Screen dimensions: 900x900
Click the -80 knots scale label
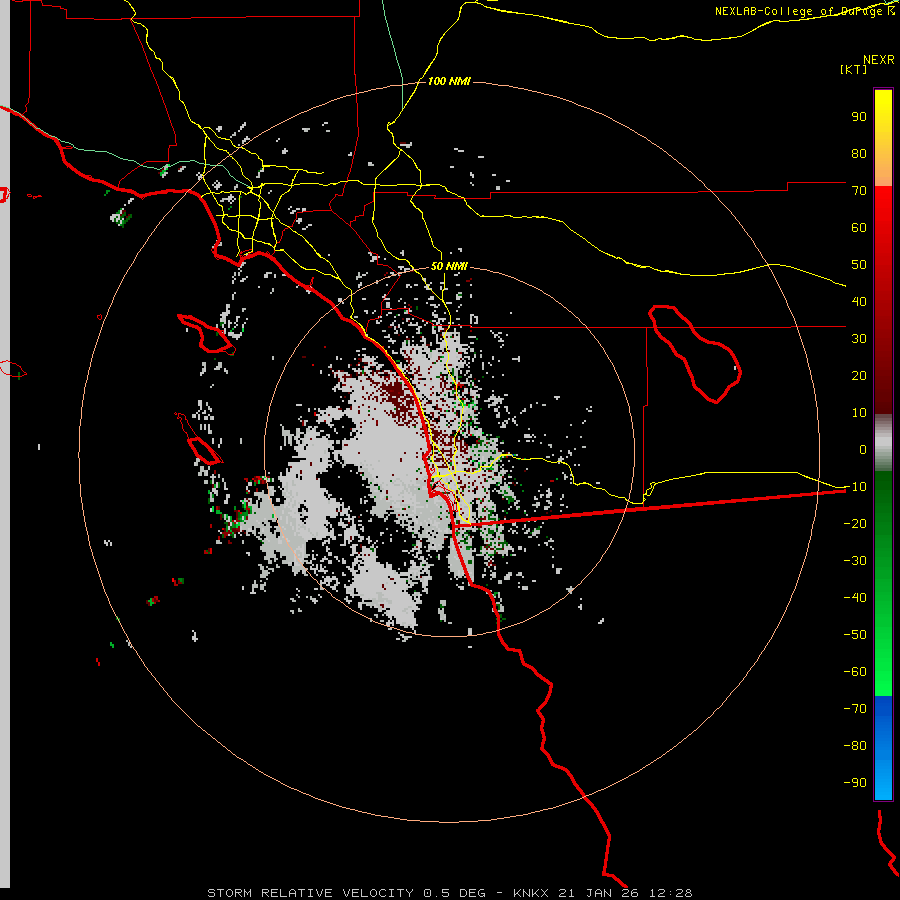(855, 746)
